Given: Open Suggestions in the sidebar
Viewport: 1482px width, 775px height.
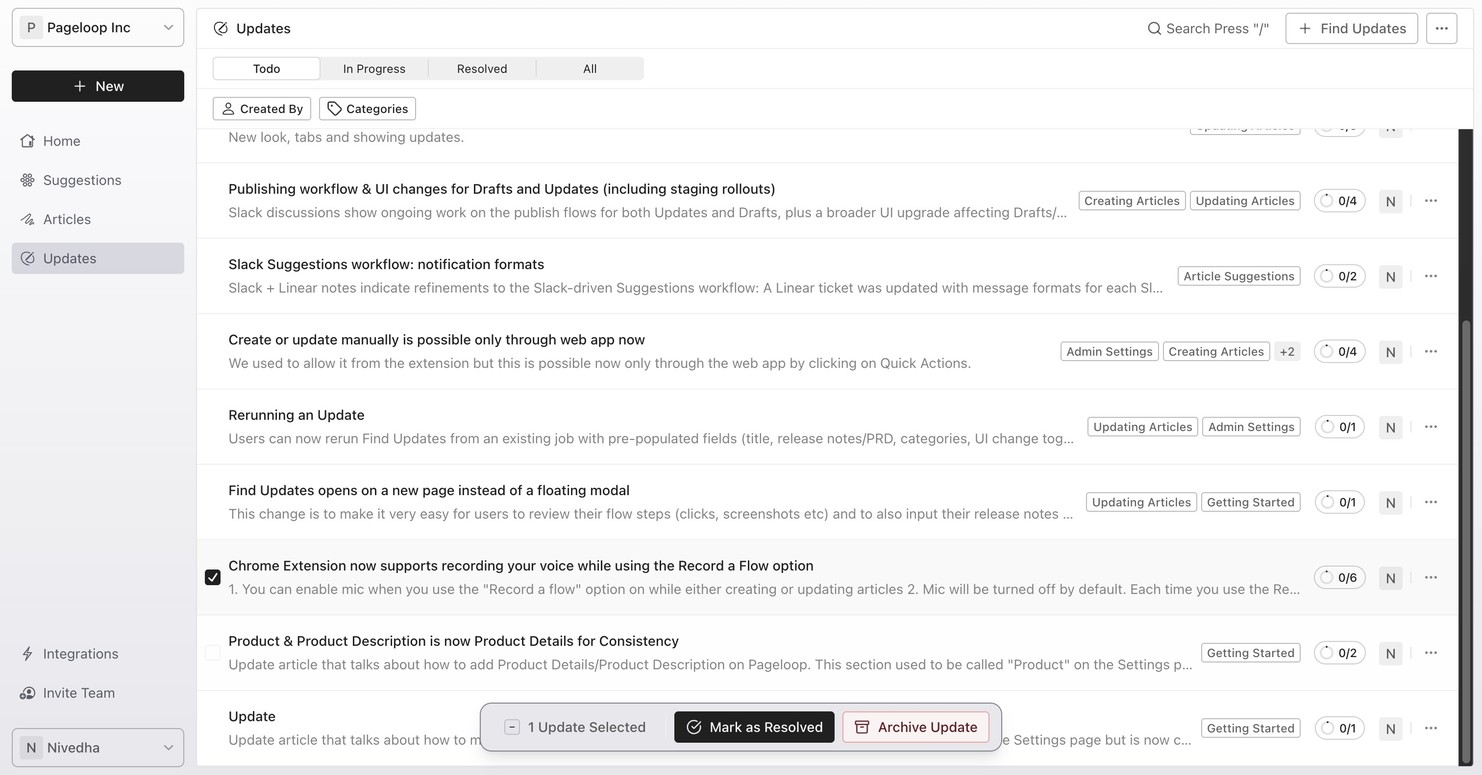Looking at the screenshot, I should point(98,180).
